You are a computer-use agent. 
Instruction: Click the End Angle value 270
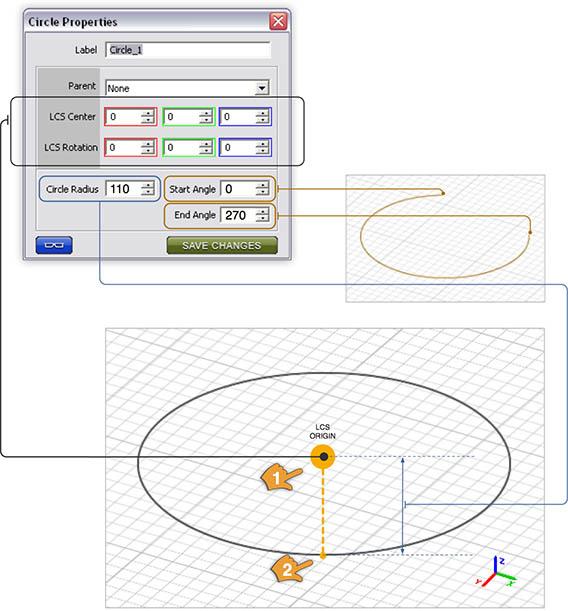point(238,215)
